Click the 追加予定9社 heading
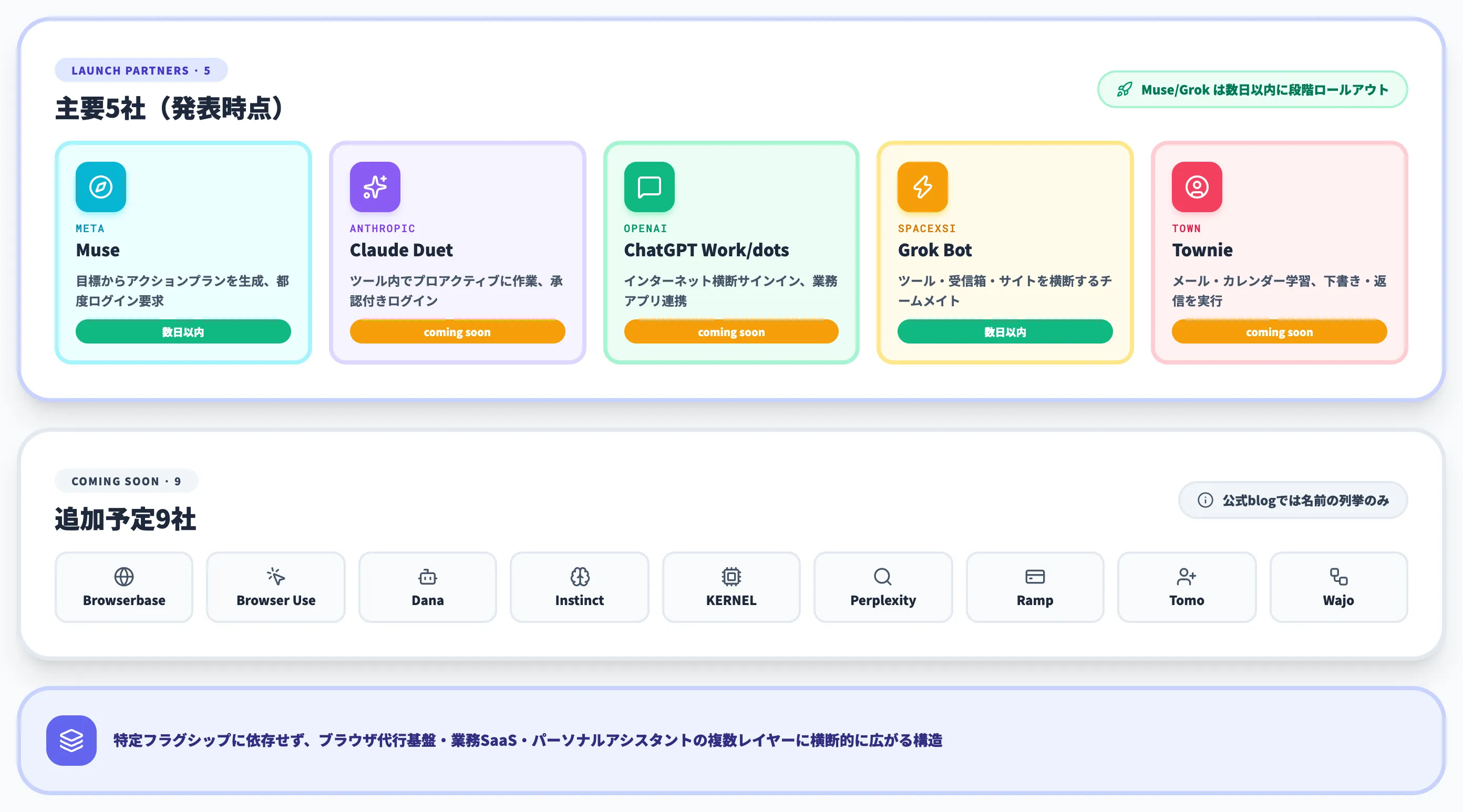This screenshot has height=812, width=1463. click(x=126, y=519)
